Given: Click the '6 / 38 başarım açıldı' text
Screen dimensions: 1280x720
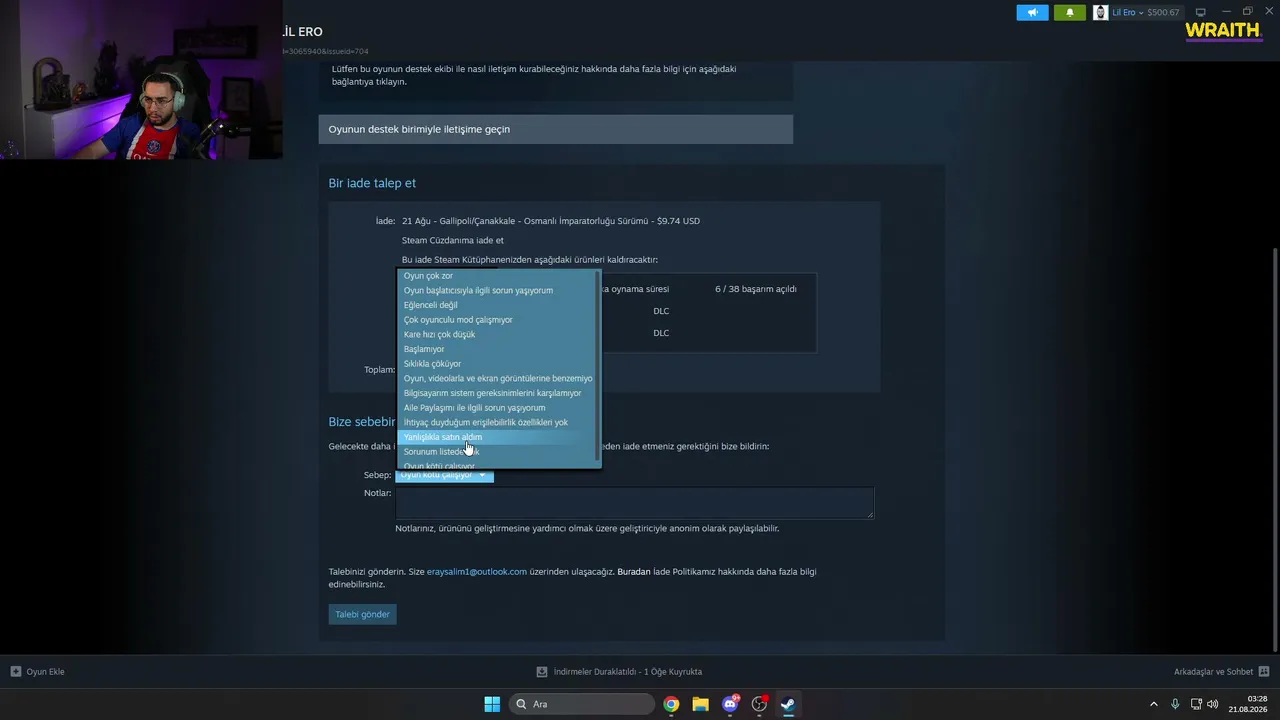Looking at the screenshot, I should pyautogui.click(x=756, y=289).
